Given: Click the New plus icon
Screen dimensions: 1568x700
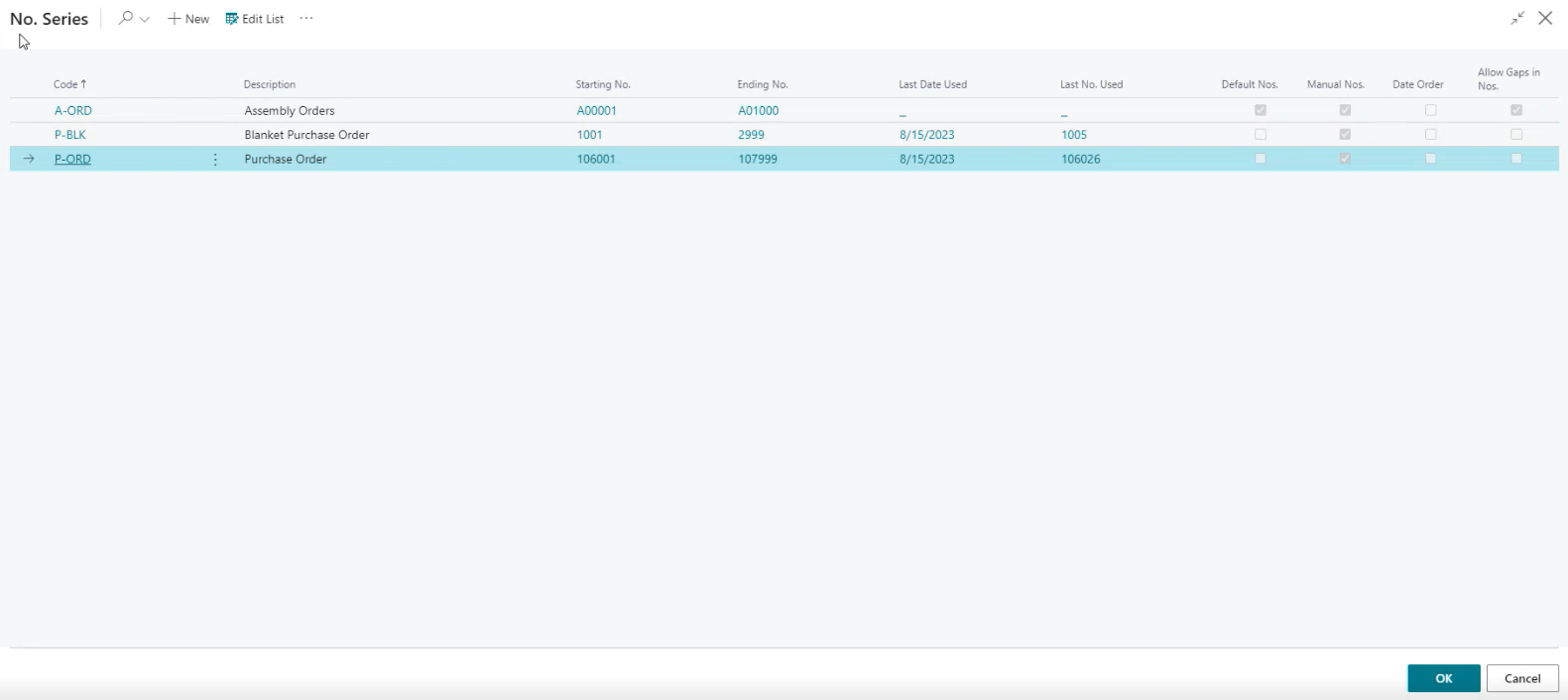Looking at the screenshot, I should pos(175,19).
